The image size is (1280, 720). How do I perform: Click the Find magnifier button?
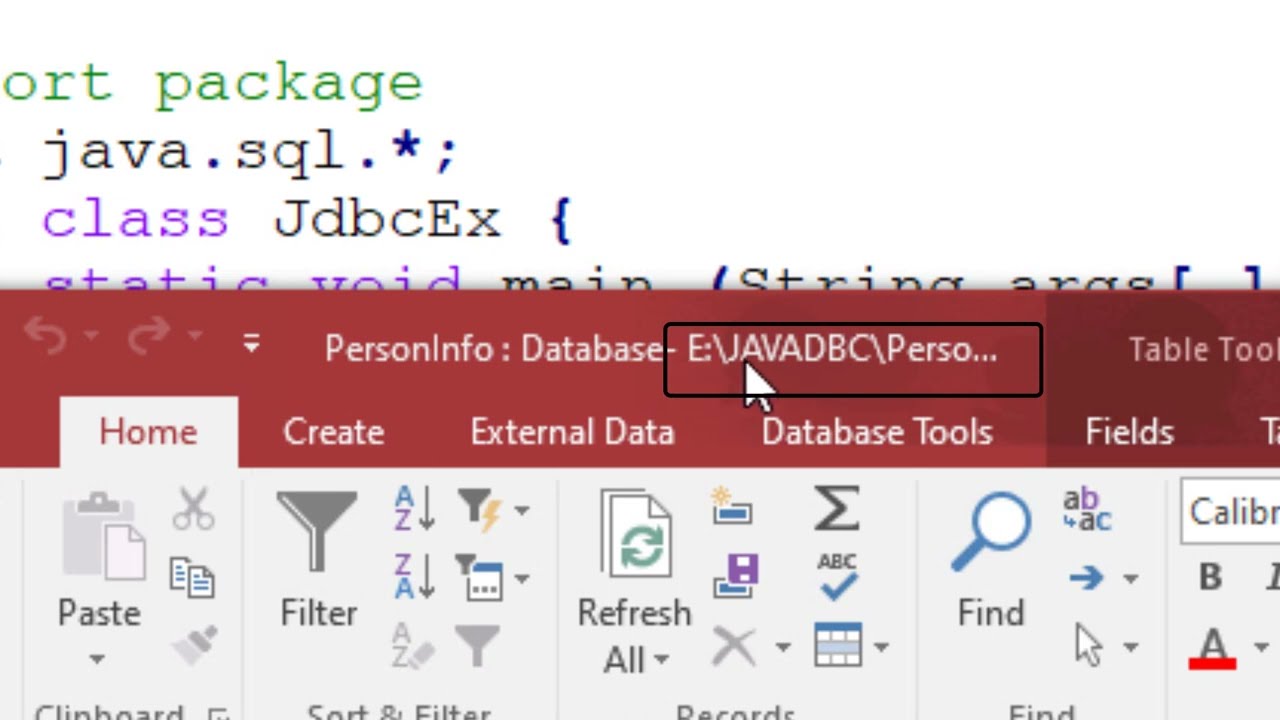click(990, 560)
